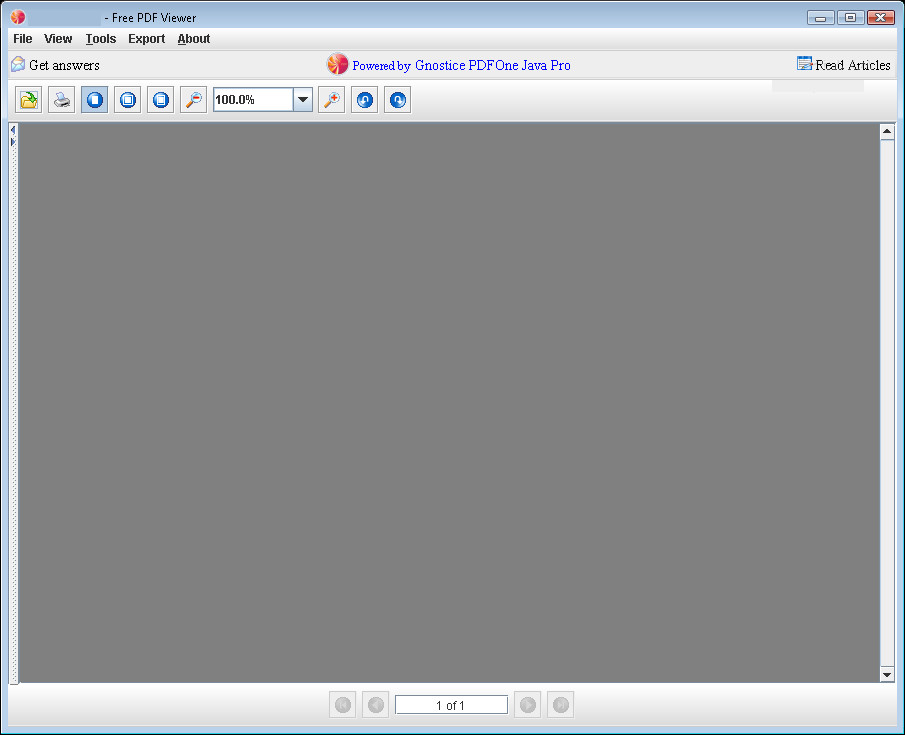905x735 pixels.
Task: Open the zoom percentage dropdown arrow
Action: pos(302,100)
